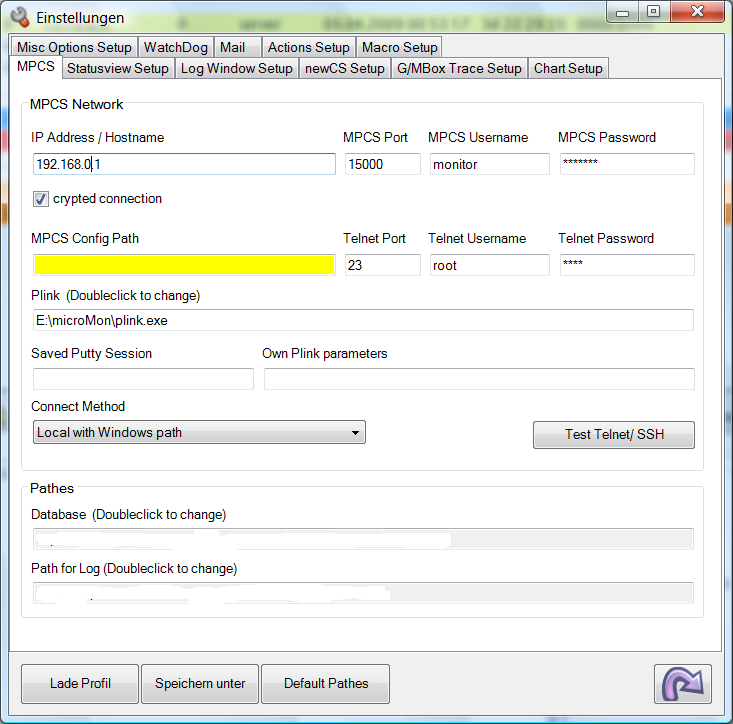Open the G/MBox Trace Setup tab
This screenshot has width=733, height=724.
[459, 68]
